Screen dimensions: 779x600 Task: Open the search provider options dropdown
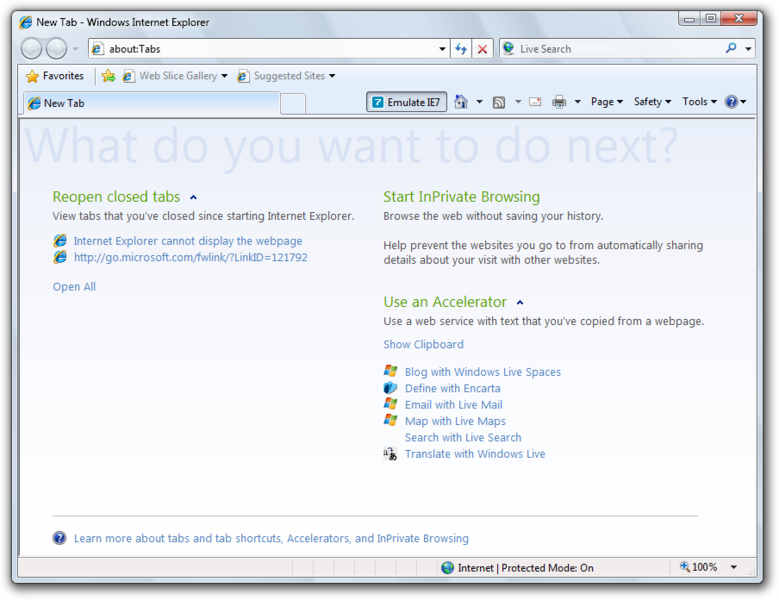pos(748,49)
